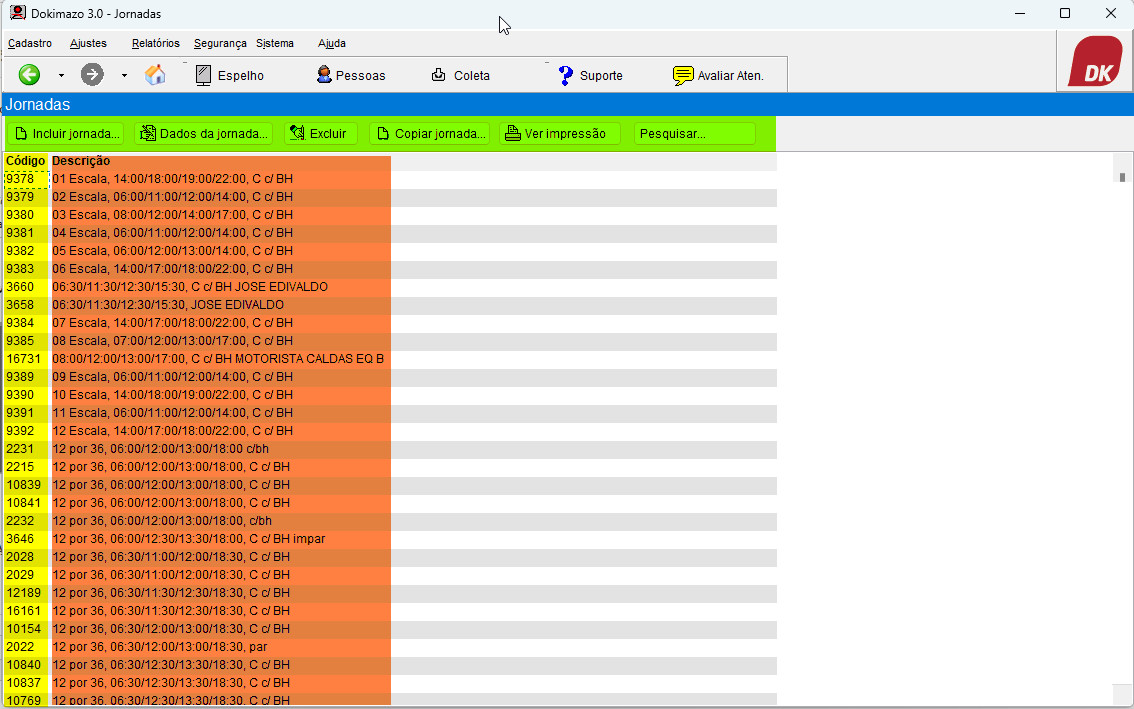Open the Cadastro menu
Image resolution: width=1134 pixels, height=709 pixels.
(30, 43)
